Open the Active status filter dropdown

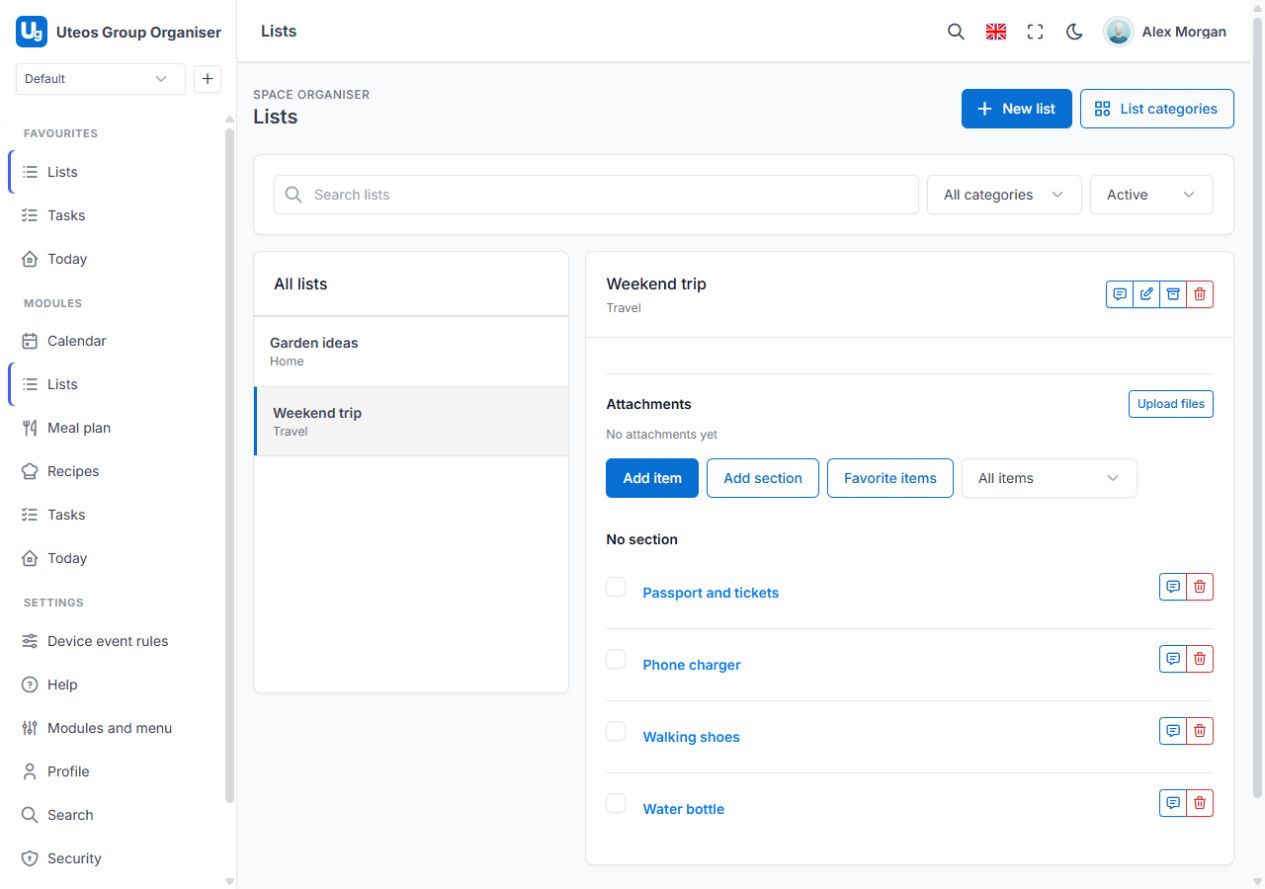pos(1151,195)
